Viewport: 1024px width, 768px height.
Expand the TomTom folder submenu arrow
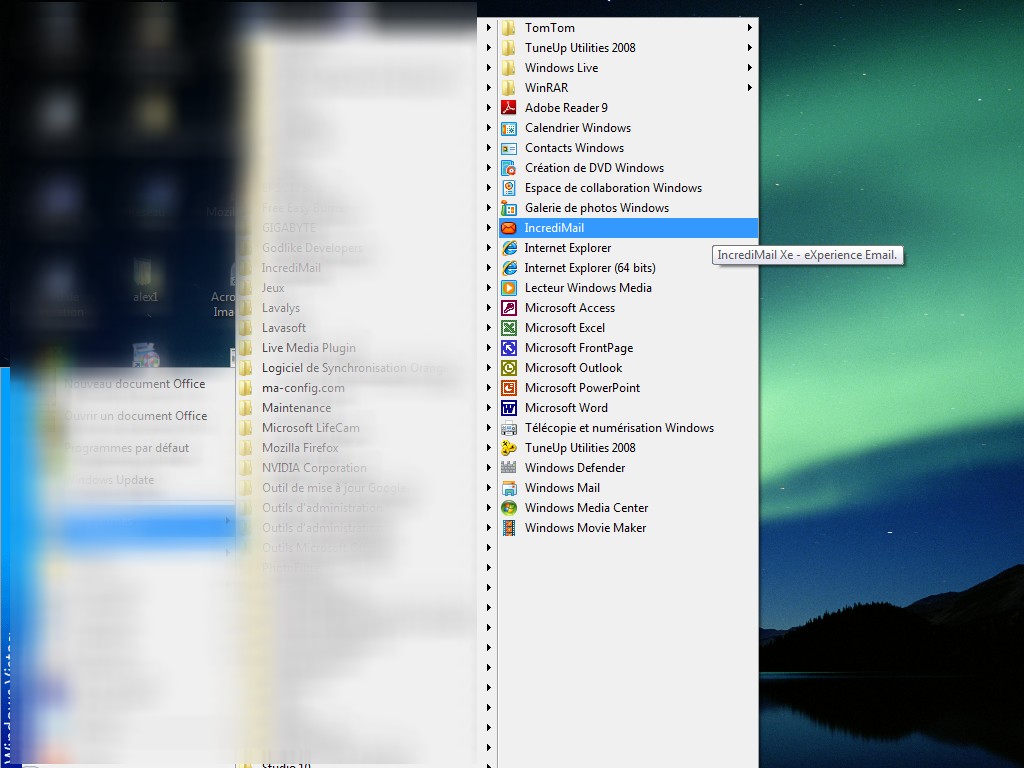(749, 28)
